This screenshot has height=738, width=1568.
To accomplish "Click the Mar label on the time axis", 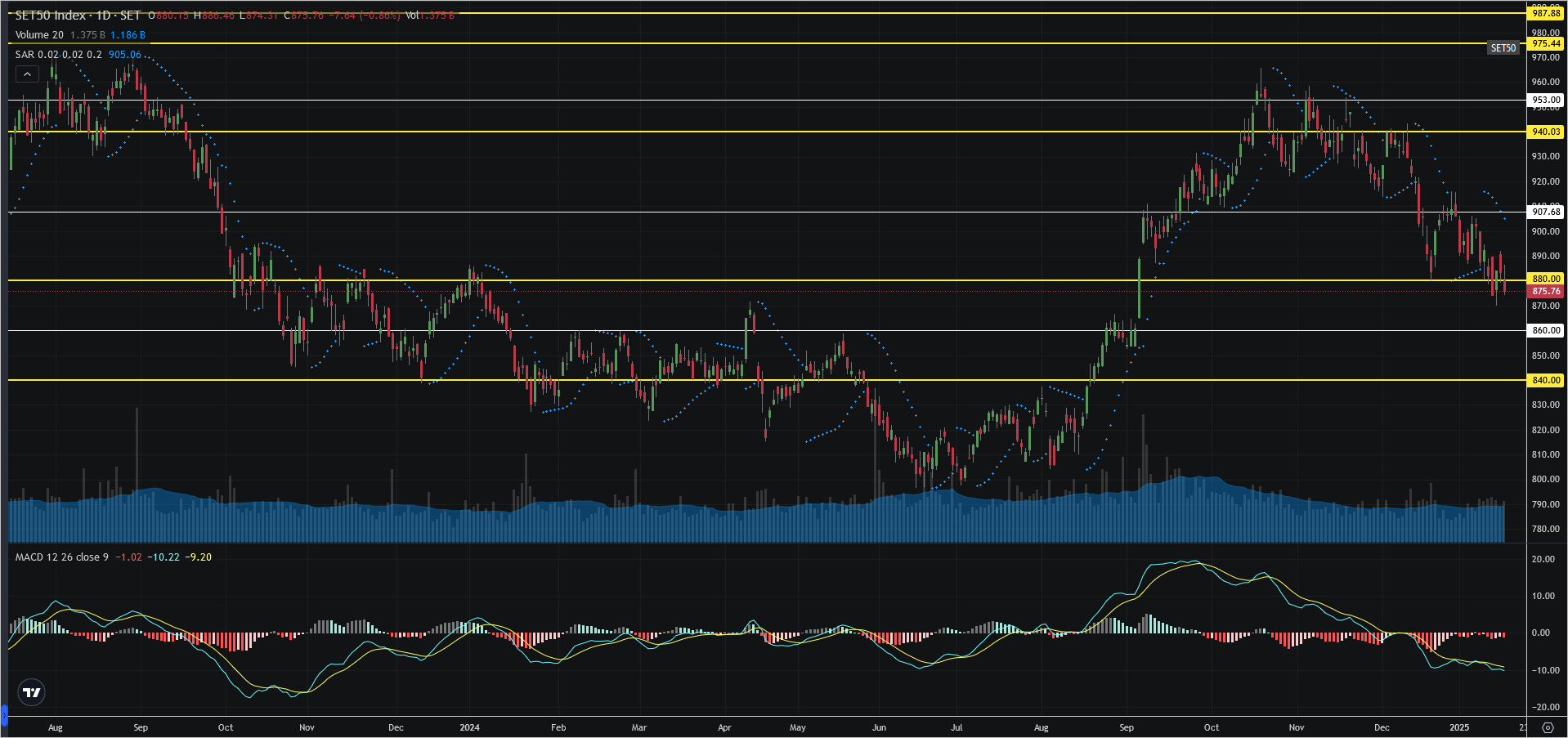I will click(639, 727).
